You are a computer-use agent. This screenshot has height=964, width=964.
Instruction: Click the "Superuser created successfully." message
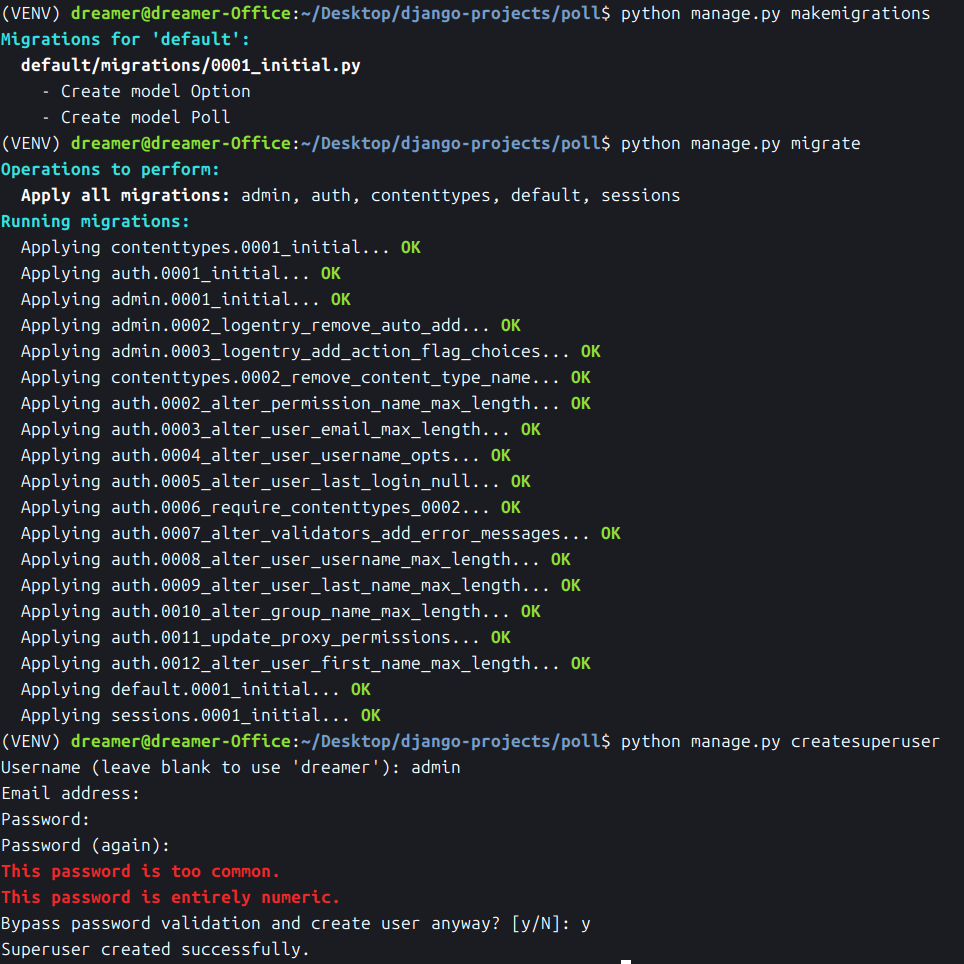(155, 950)
